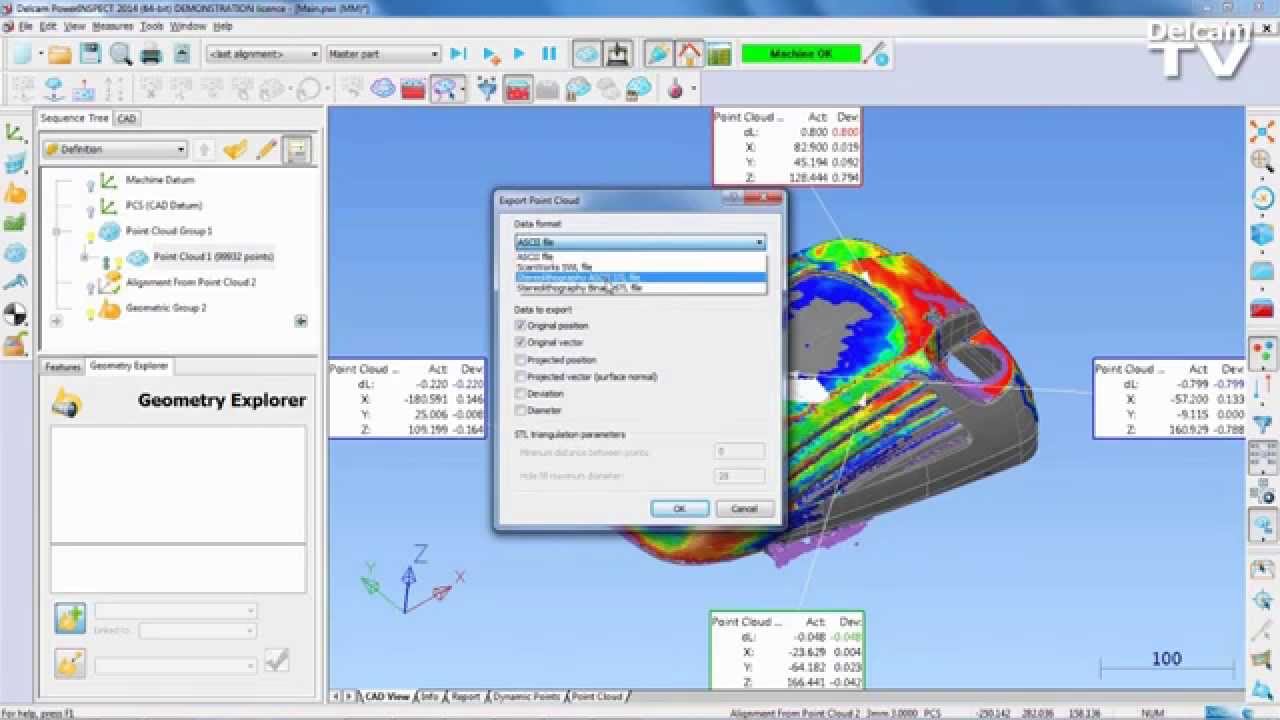1280x720 pixels.
Task: Click Minimum distance between points field
Action: pos(740,452)
